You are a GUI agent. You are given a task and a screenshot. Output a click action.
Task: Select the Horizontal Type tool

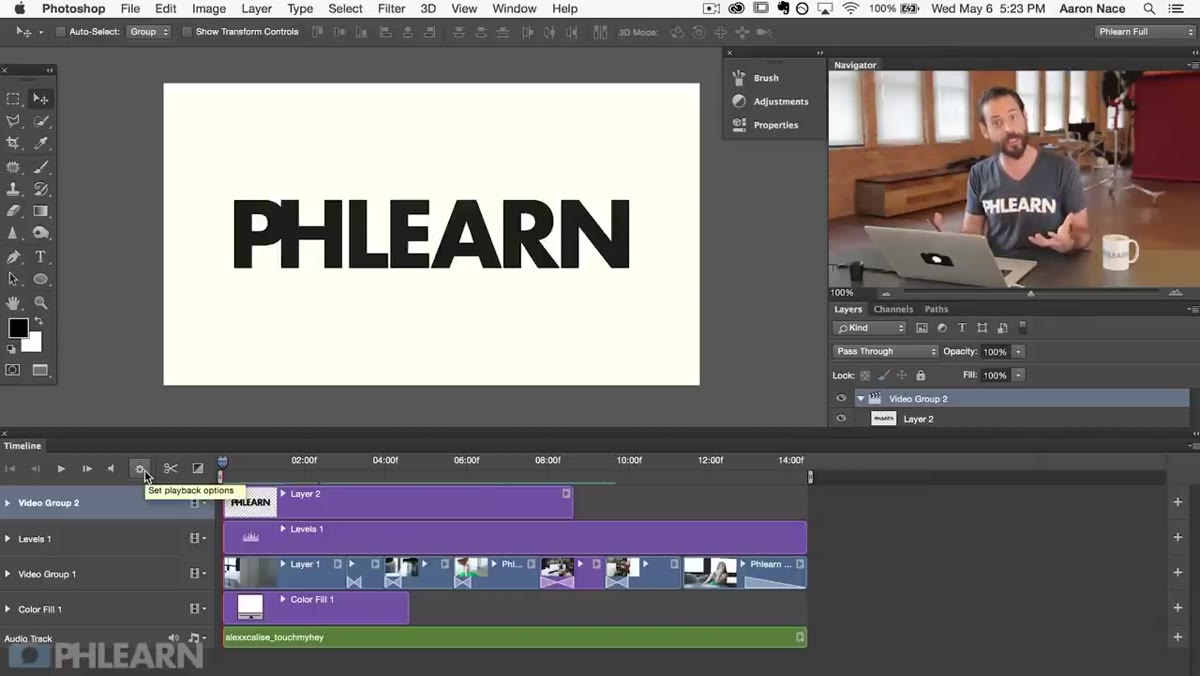point(41,257)
